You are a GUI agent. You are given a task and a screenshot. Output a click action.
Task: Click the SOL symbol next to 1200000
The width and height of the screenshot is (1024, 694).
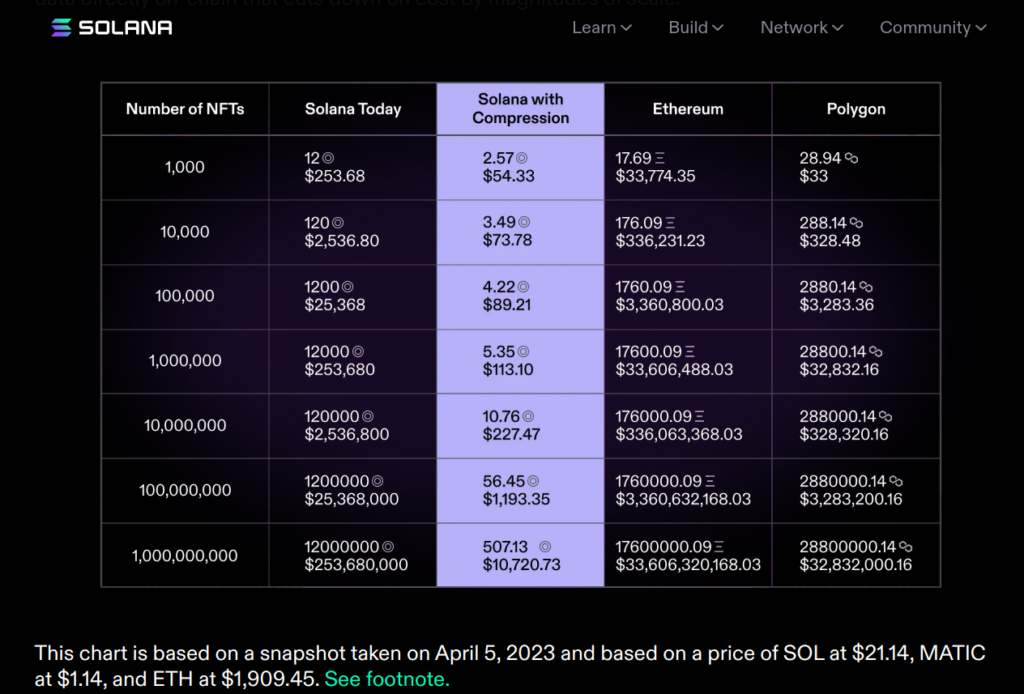coord(377,481)
